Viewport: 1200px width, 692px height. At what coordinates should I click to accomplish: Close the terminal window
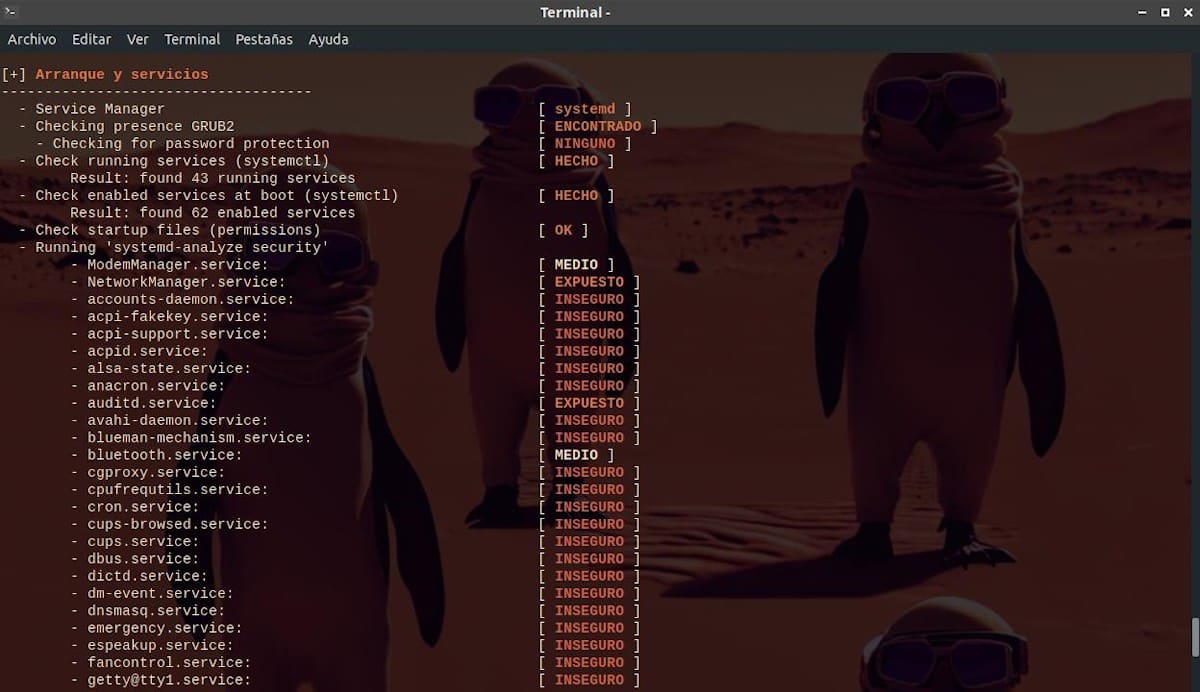1187,12
